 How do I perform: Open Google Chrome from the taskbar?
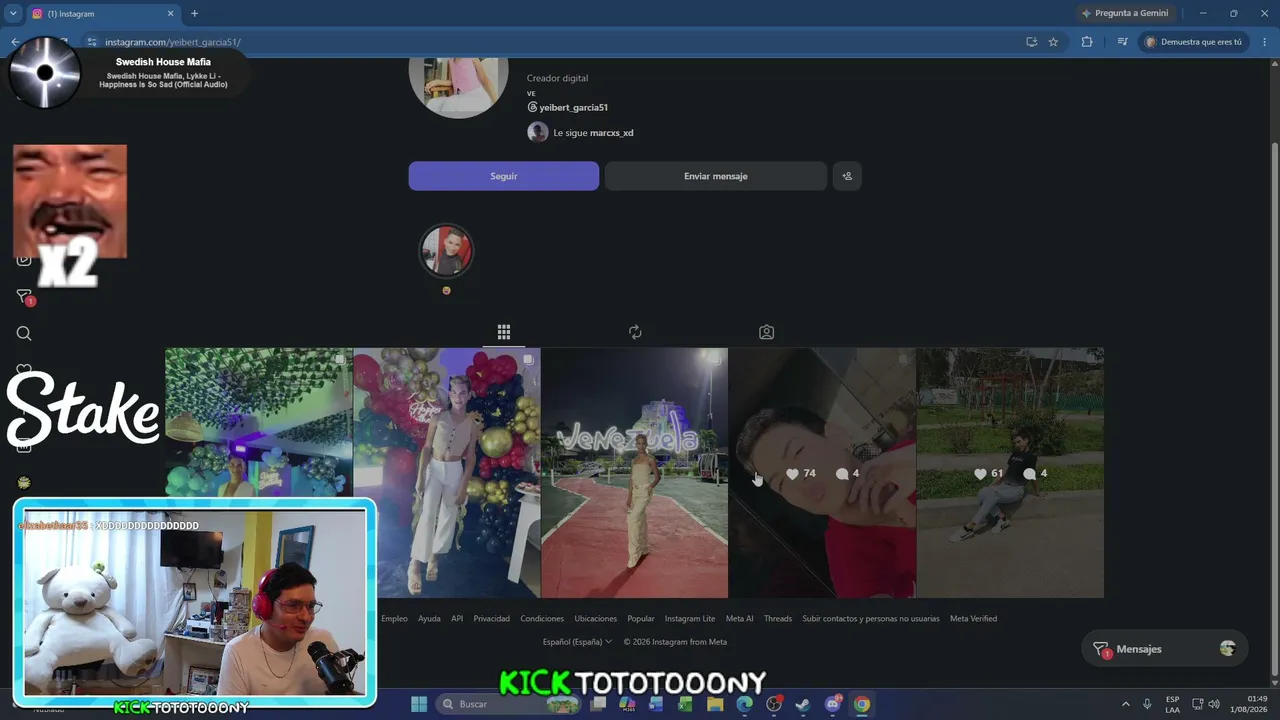[x=862, y=704]
